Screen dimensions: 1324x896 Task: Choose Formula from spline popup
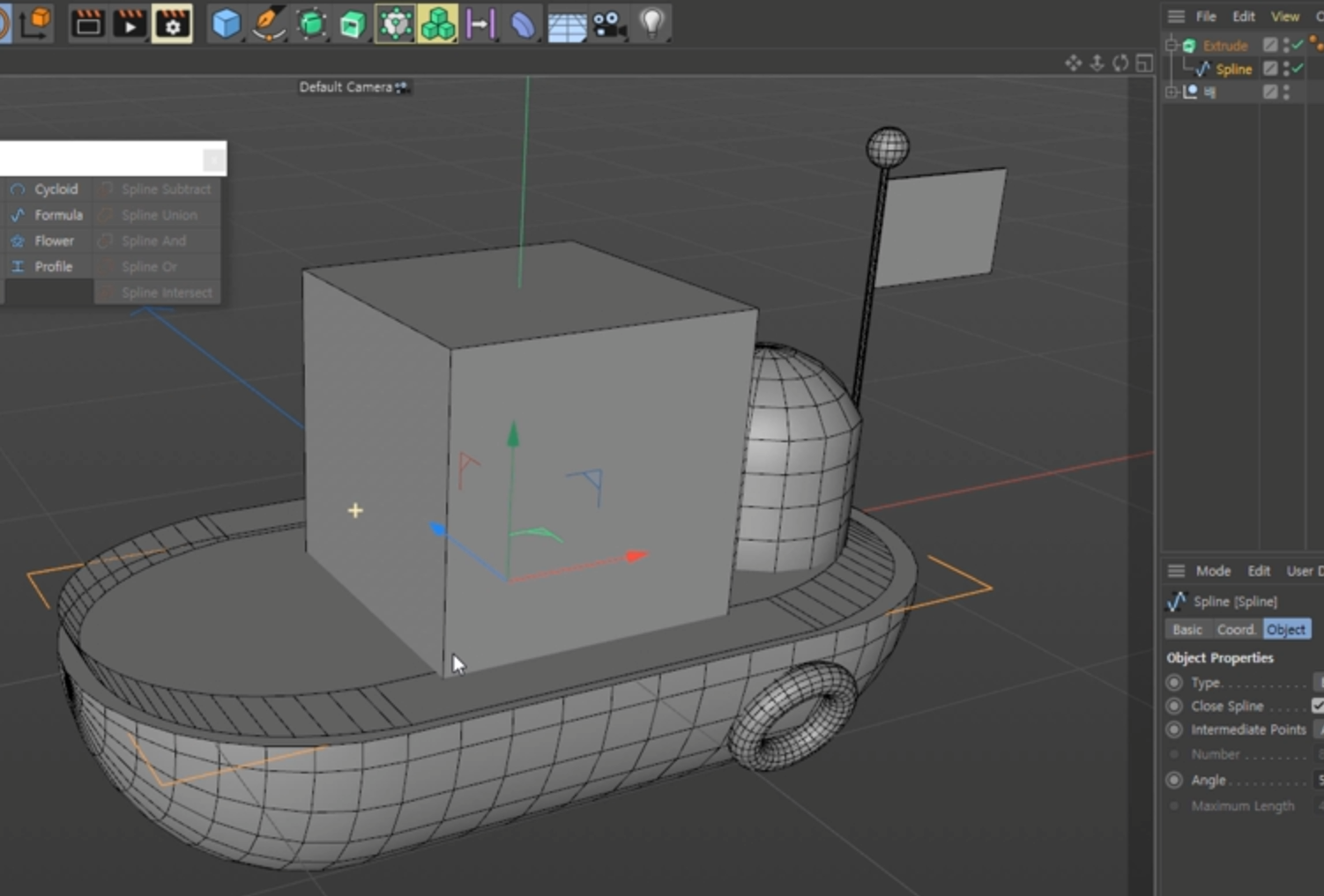pos(48,215)
